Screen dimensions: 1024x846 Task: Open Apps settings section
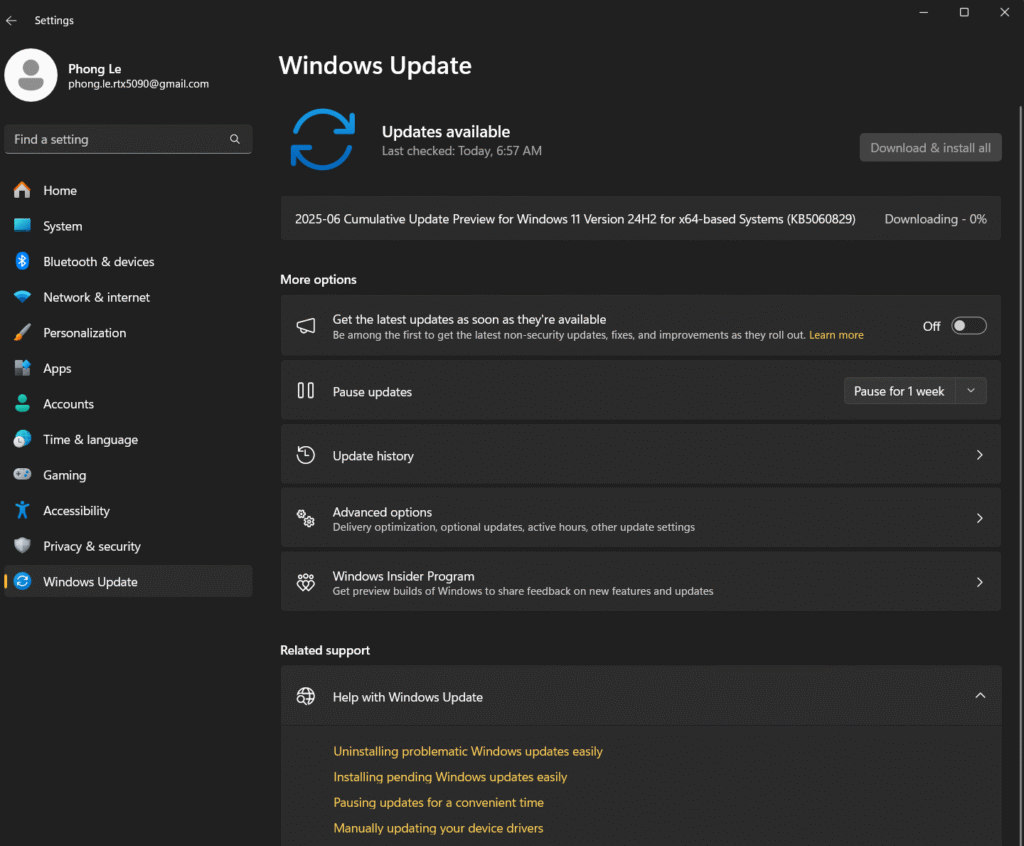point(128,368)
